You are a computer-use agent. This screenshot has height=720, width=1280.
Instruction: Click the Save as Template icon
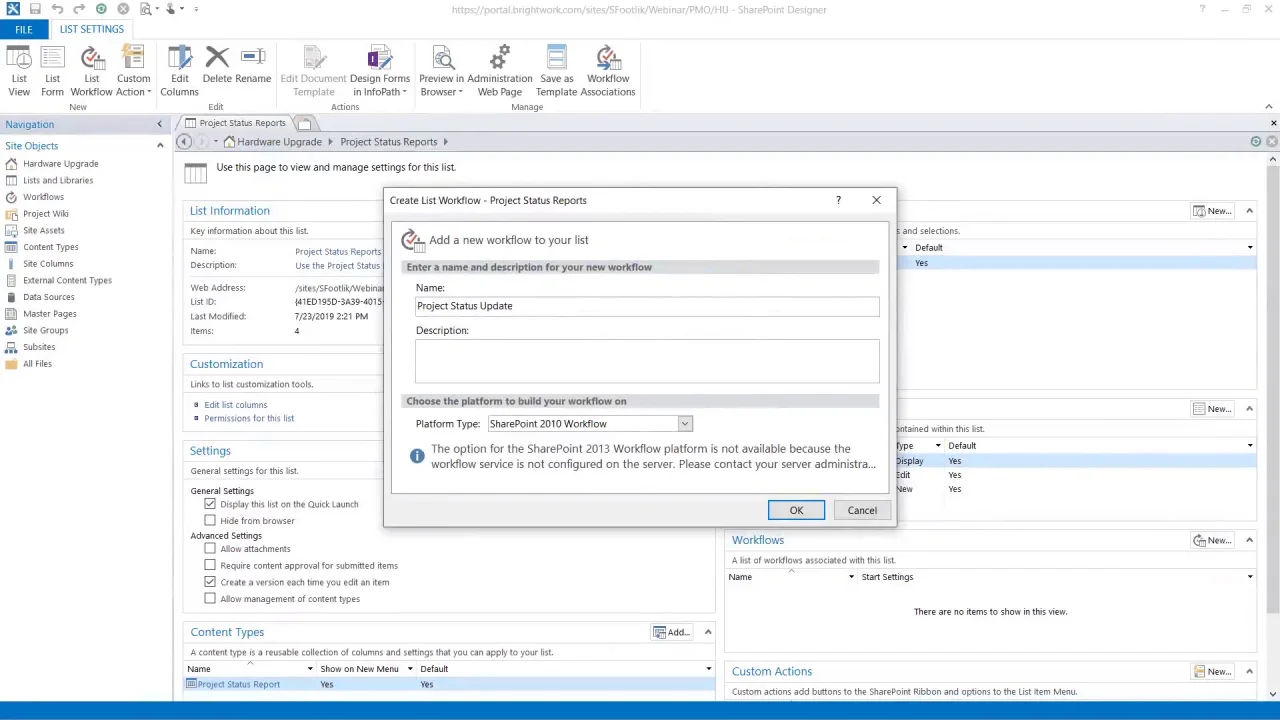(x=556, y=71)
